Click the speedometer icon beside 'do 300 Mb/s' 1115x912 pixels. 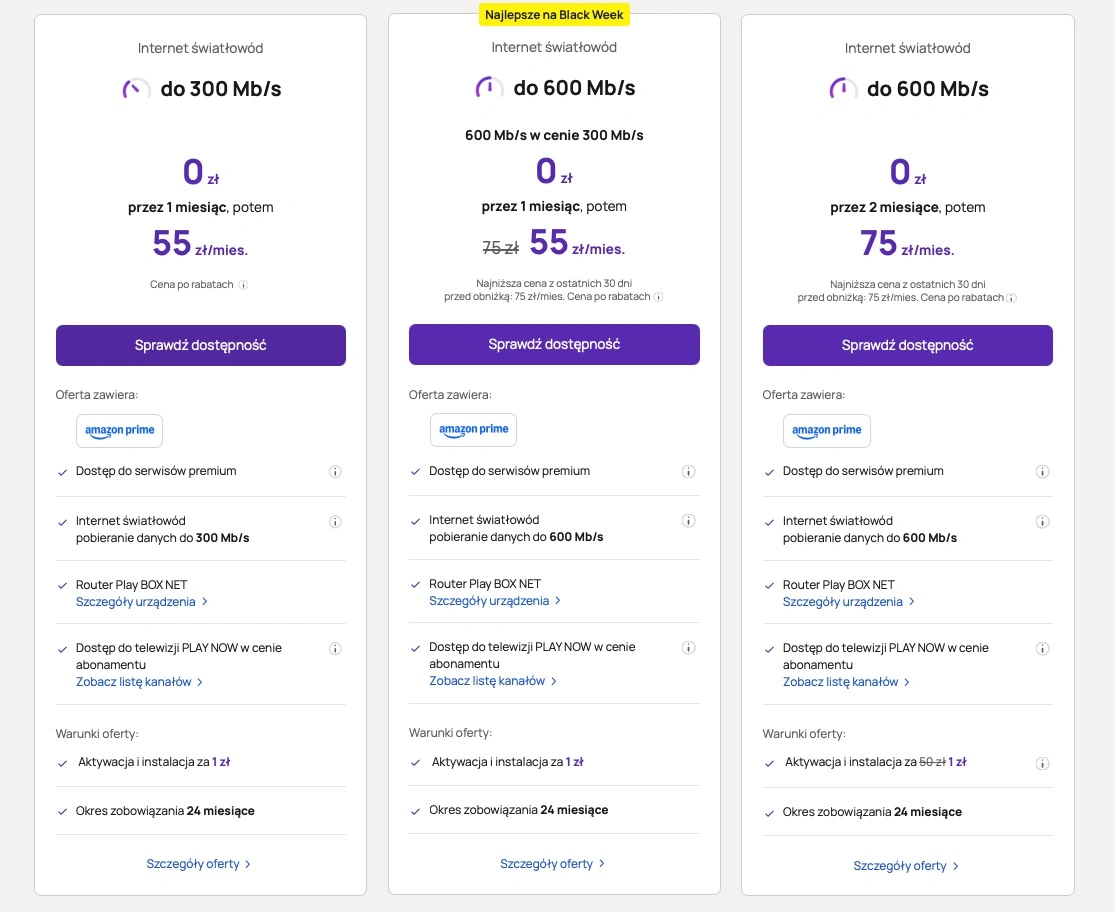coord(136,89)
